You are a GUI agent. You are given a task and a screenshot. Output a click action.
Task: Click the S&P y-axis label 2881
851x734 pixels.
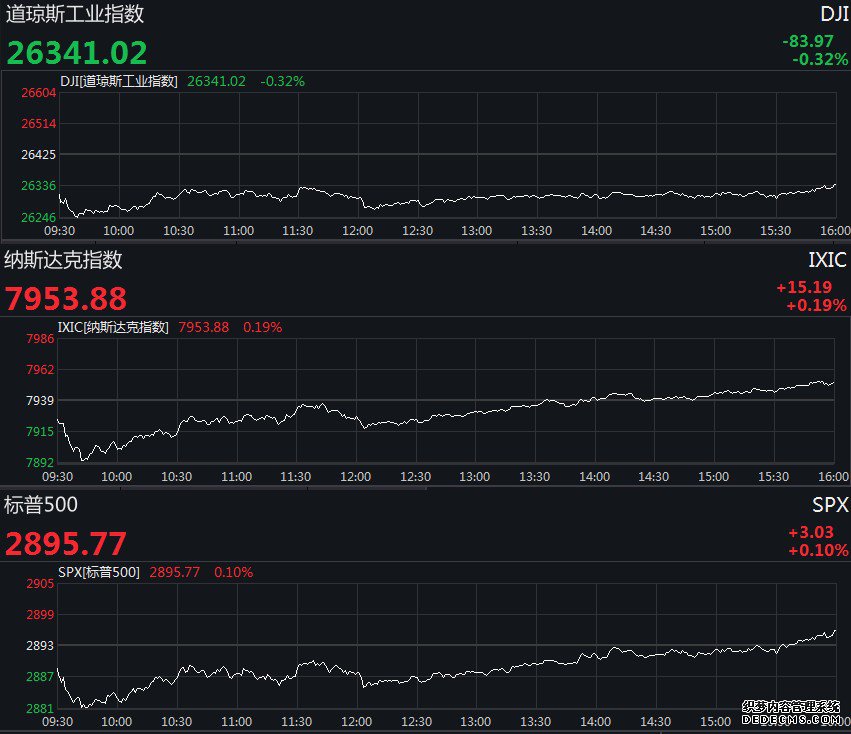pos(40,708)
